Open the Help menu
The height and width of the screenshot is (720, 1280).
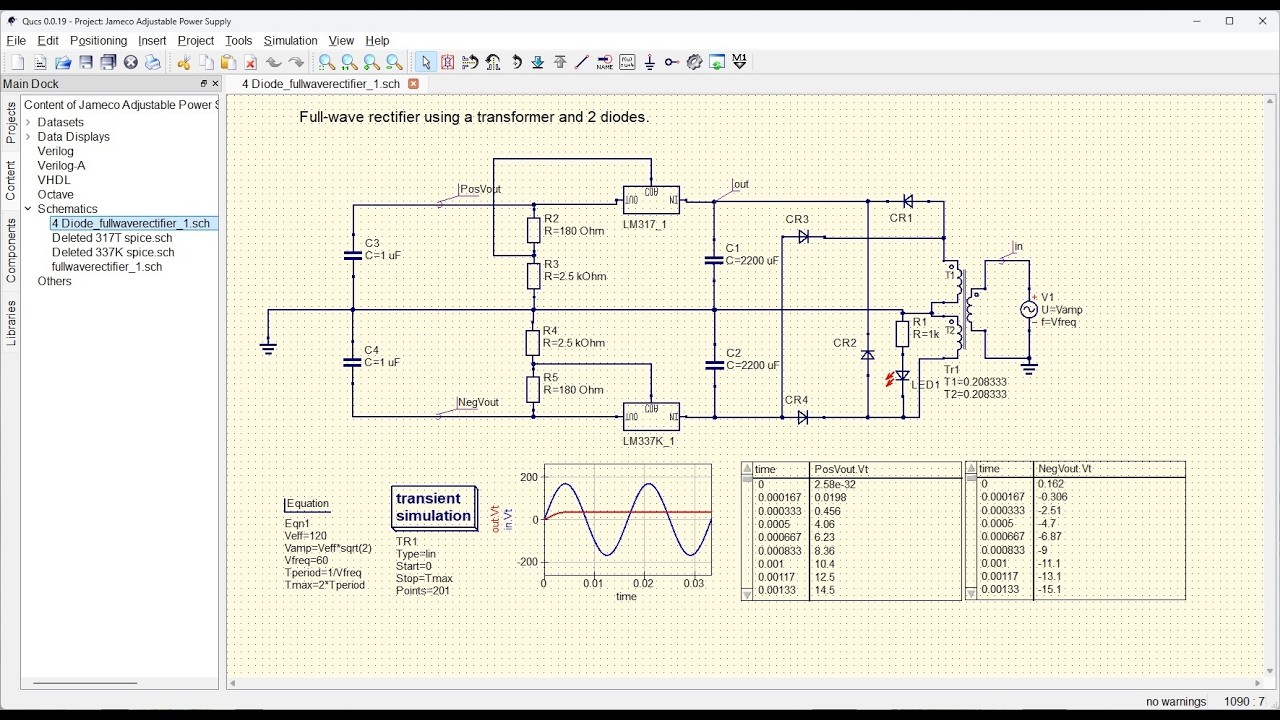tap(377, 41)
